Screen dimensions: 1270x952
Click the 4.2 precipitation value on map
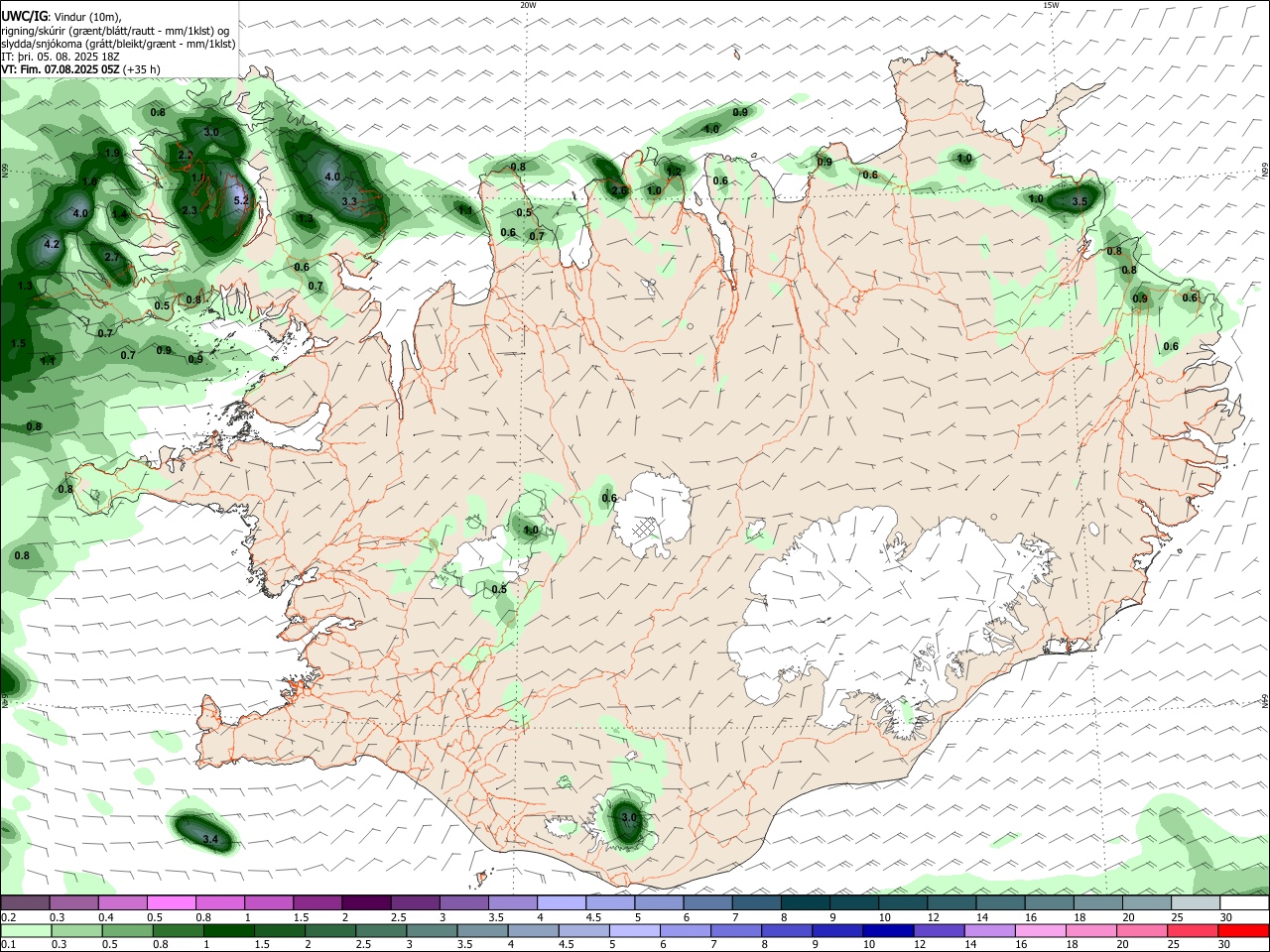tap(53, 244)
